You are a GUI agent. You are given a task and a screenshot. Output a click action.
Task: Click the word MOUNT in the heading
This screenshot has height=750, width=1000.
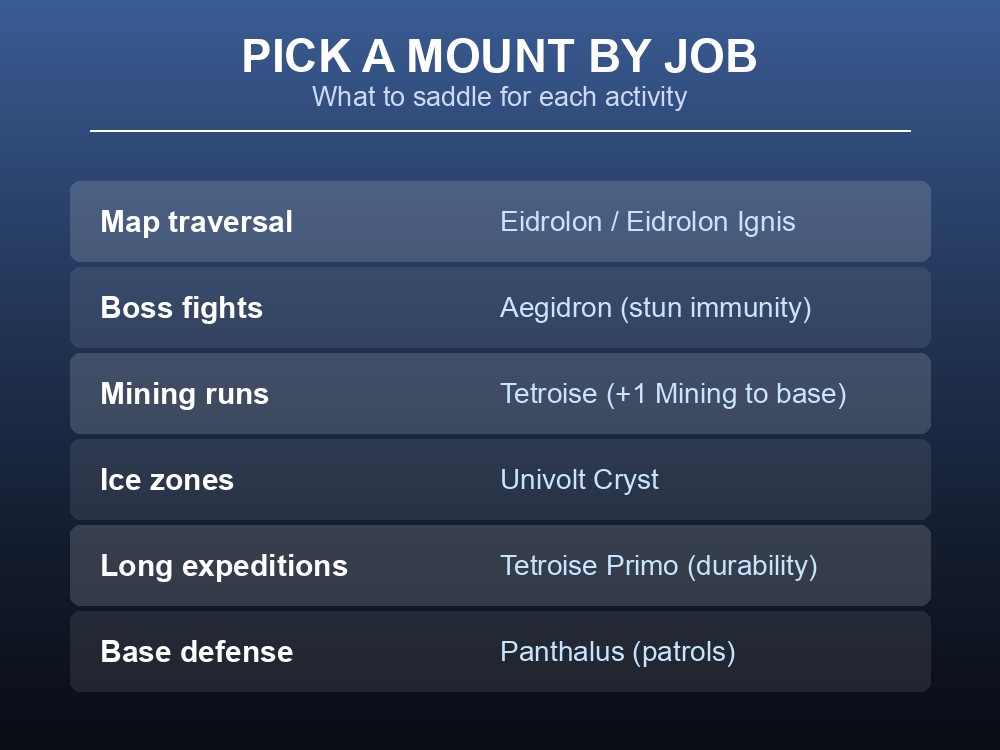491,56
